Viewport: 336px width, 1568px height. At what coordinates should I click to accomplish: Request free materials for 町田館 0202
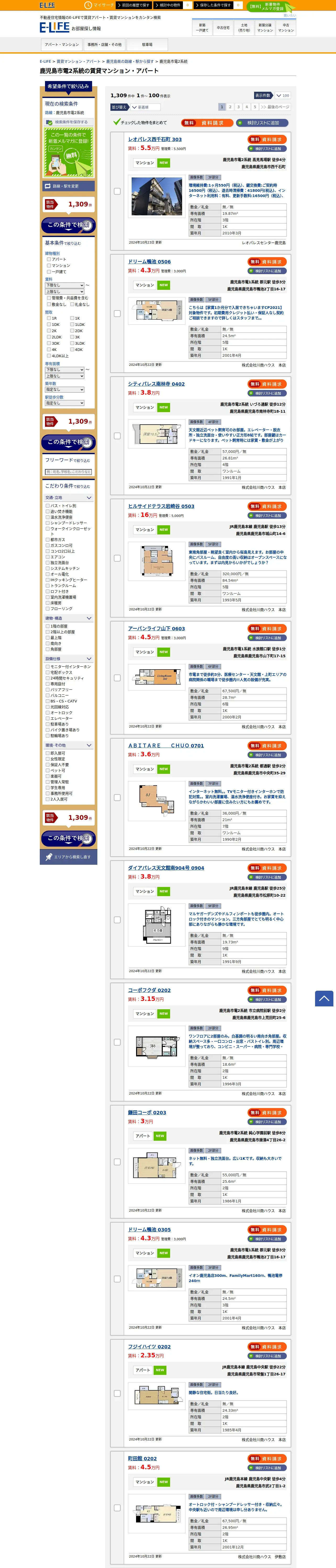point(267,1459)
